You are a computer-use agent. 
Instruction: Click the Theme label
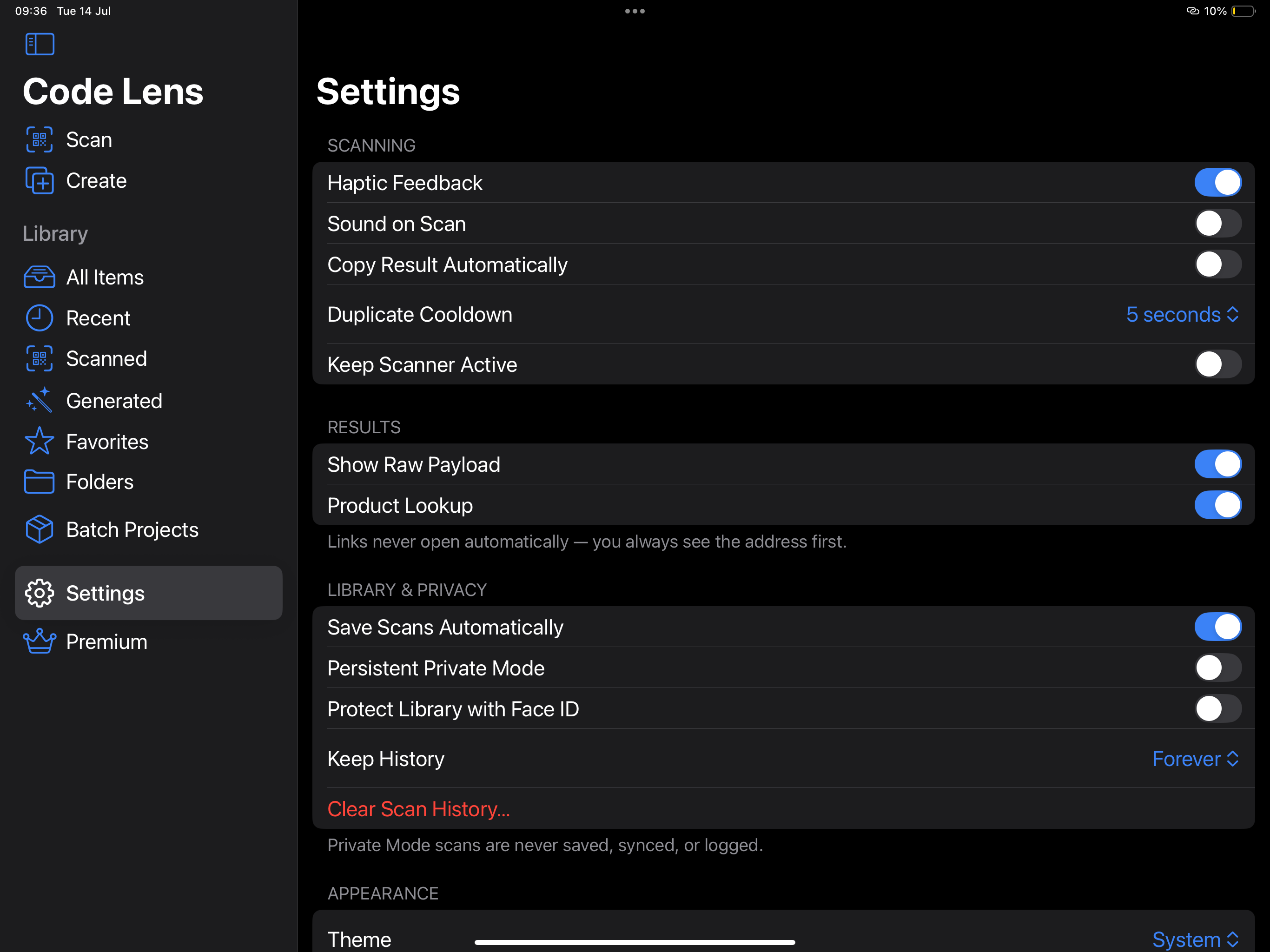coord(359,940)
